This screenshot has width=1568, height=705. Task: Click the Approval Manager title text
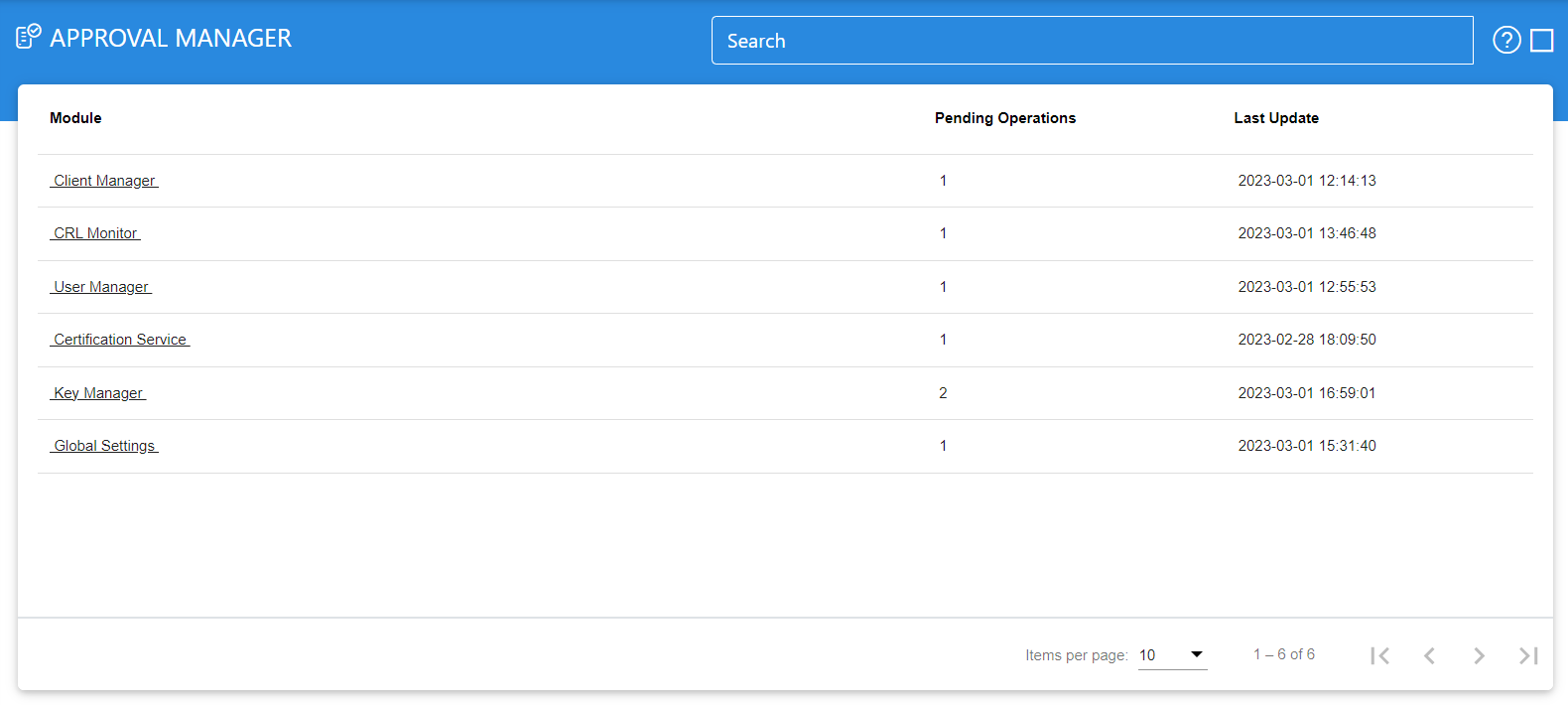click(x=171, y=38)
